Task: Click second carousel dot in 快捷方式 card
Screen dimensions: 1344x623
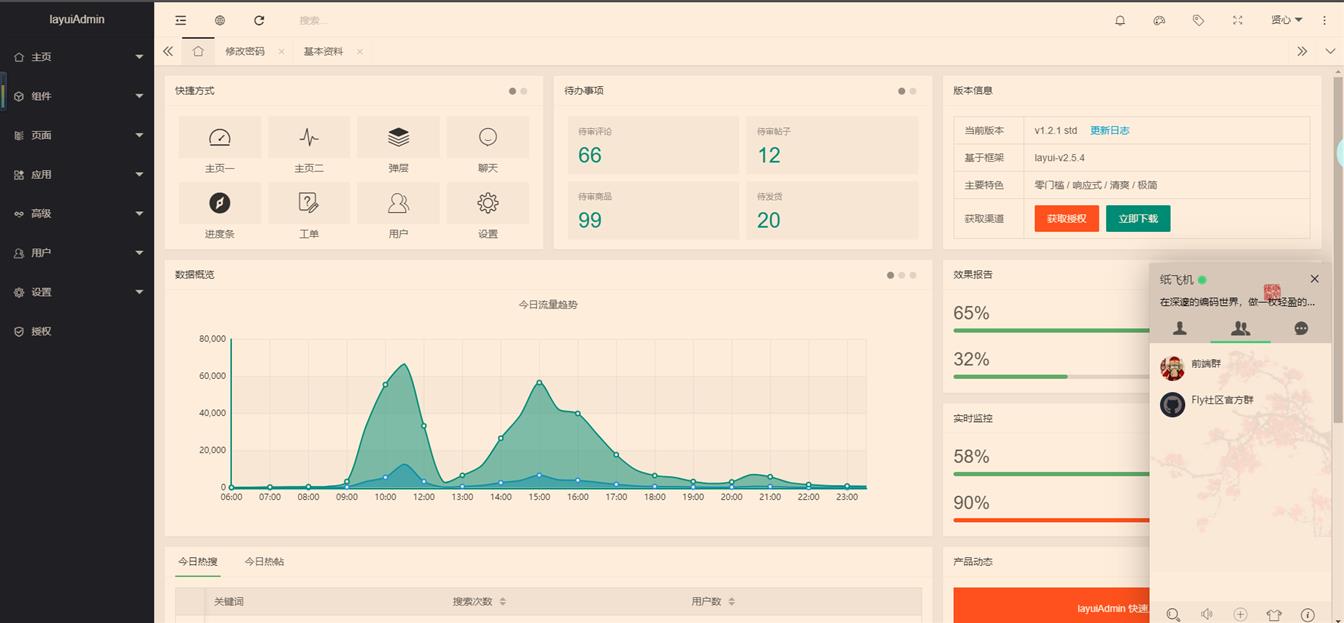Action: tap(524, 91)
